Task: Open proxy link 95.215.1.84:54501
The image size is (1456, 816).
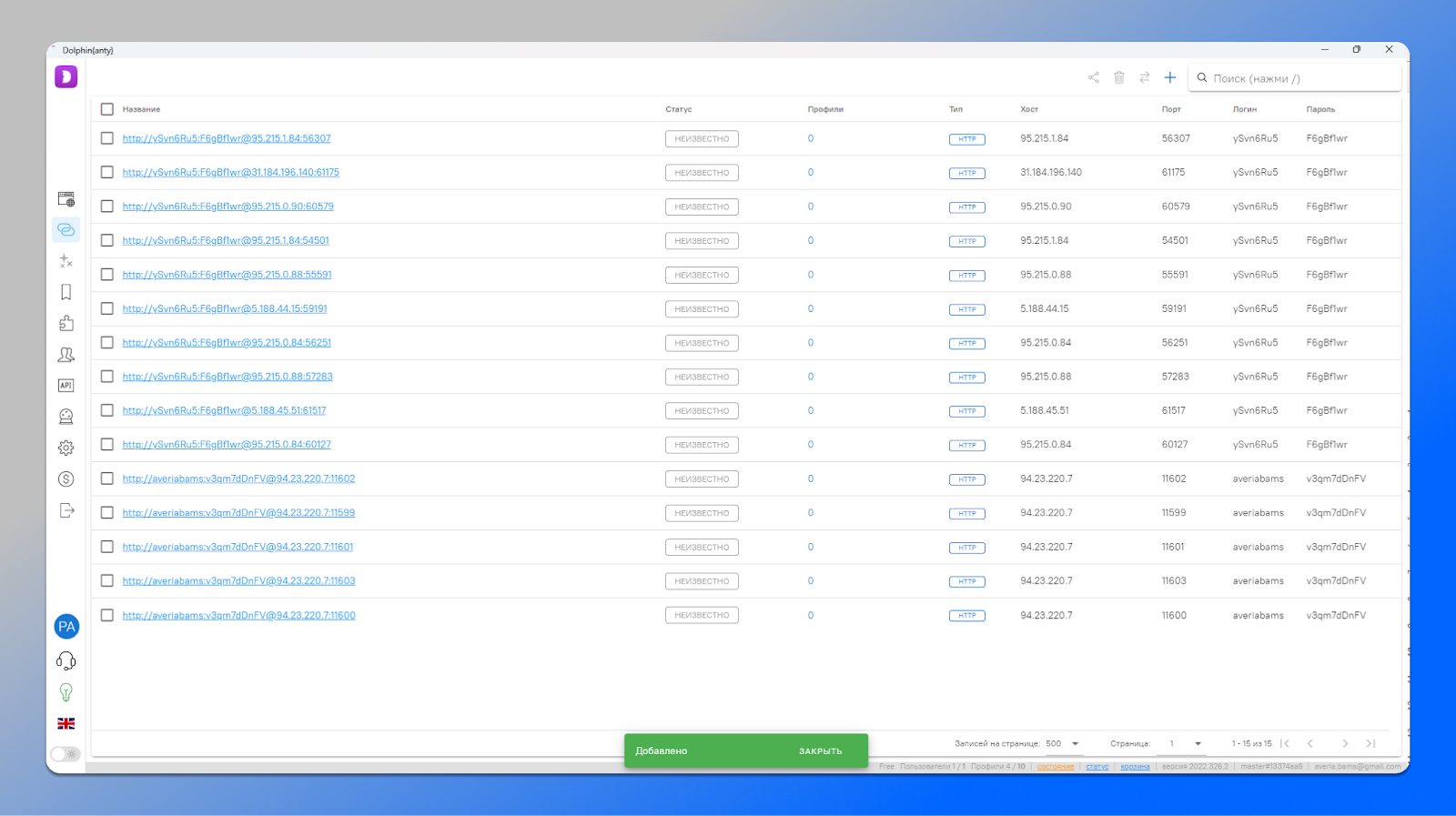Action: [x=226, y=240]
